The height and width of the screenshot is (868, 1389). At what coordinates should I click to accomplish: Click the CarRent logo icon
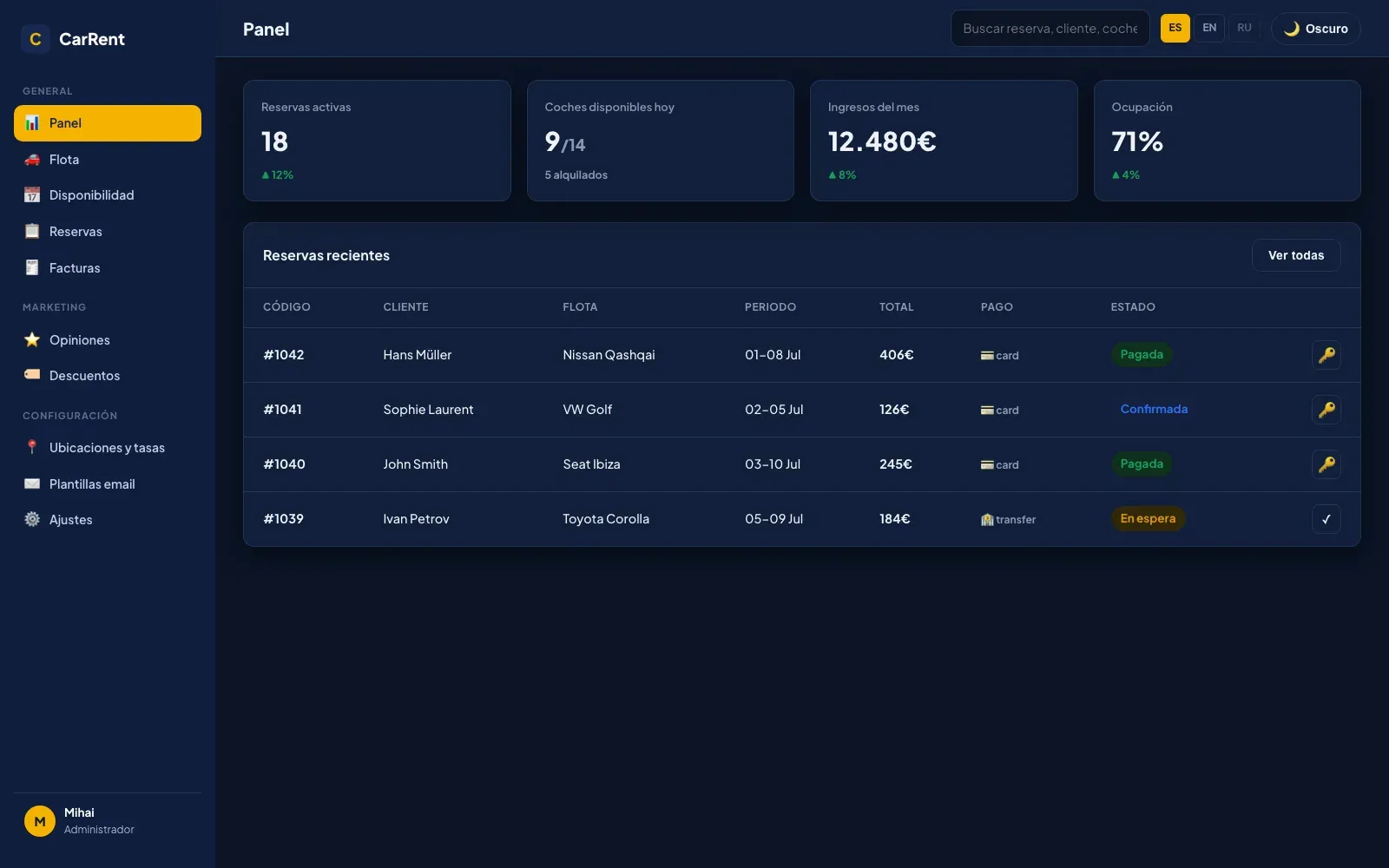[x=36, y=39]
